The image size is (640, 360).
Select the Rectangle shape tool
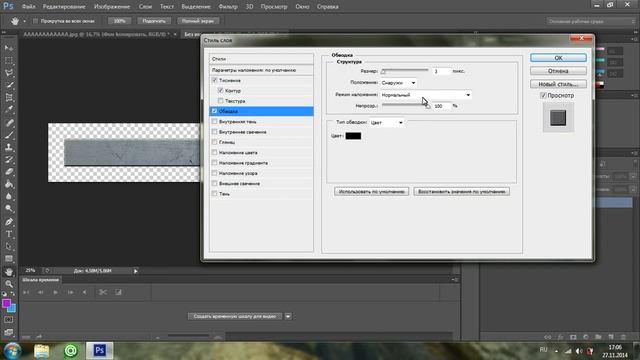coord(9,259)
